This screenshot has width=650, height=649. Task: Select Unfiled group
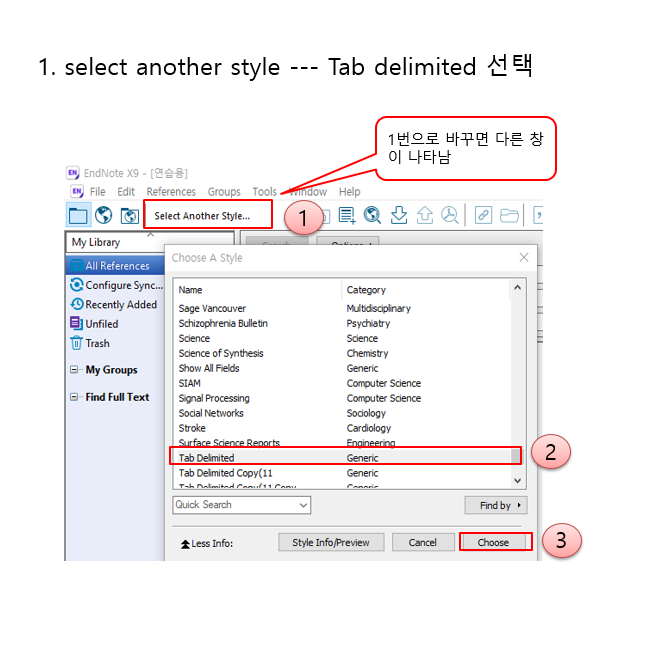click(x=102, y=324)
